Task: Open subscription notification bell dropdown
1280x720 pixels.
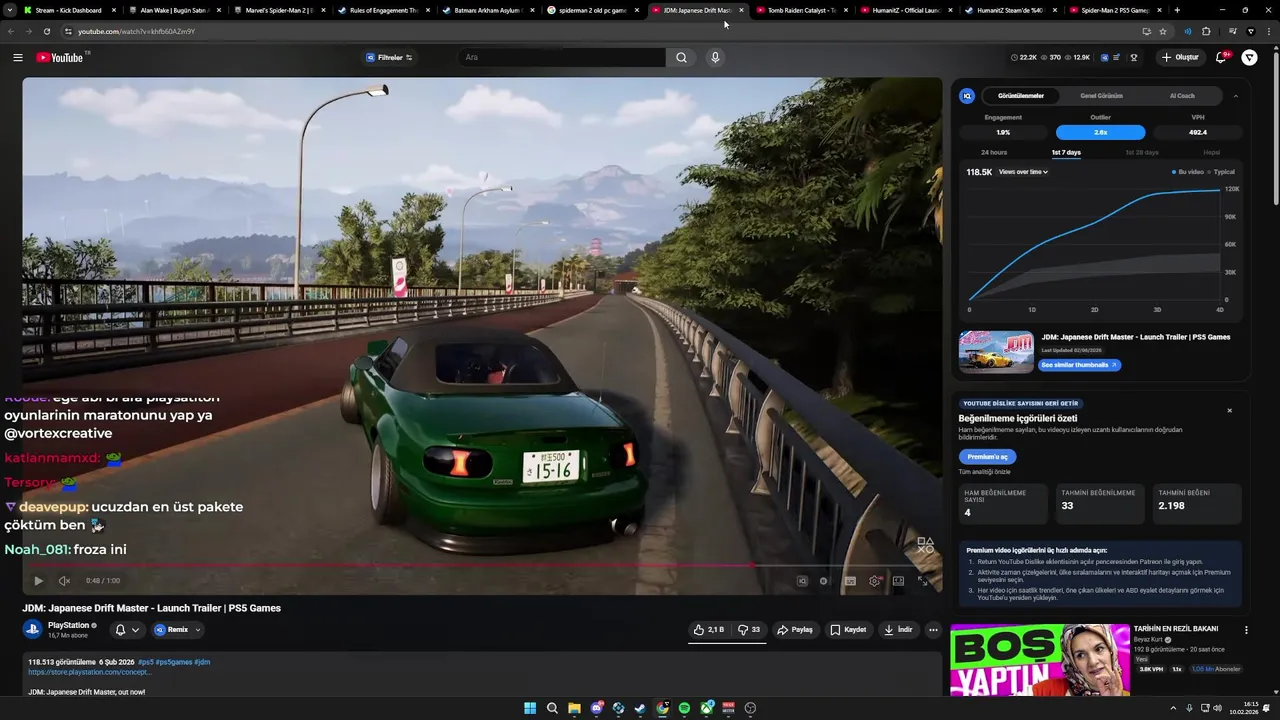Action: tap(127, 630)
